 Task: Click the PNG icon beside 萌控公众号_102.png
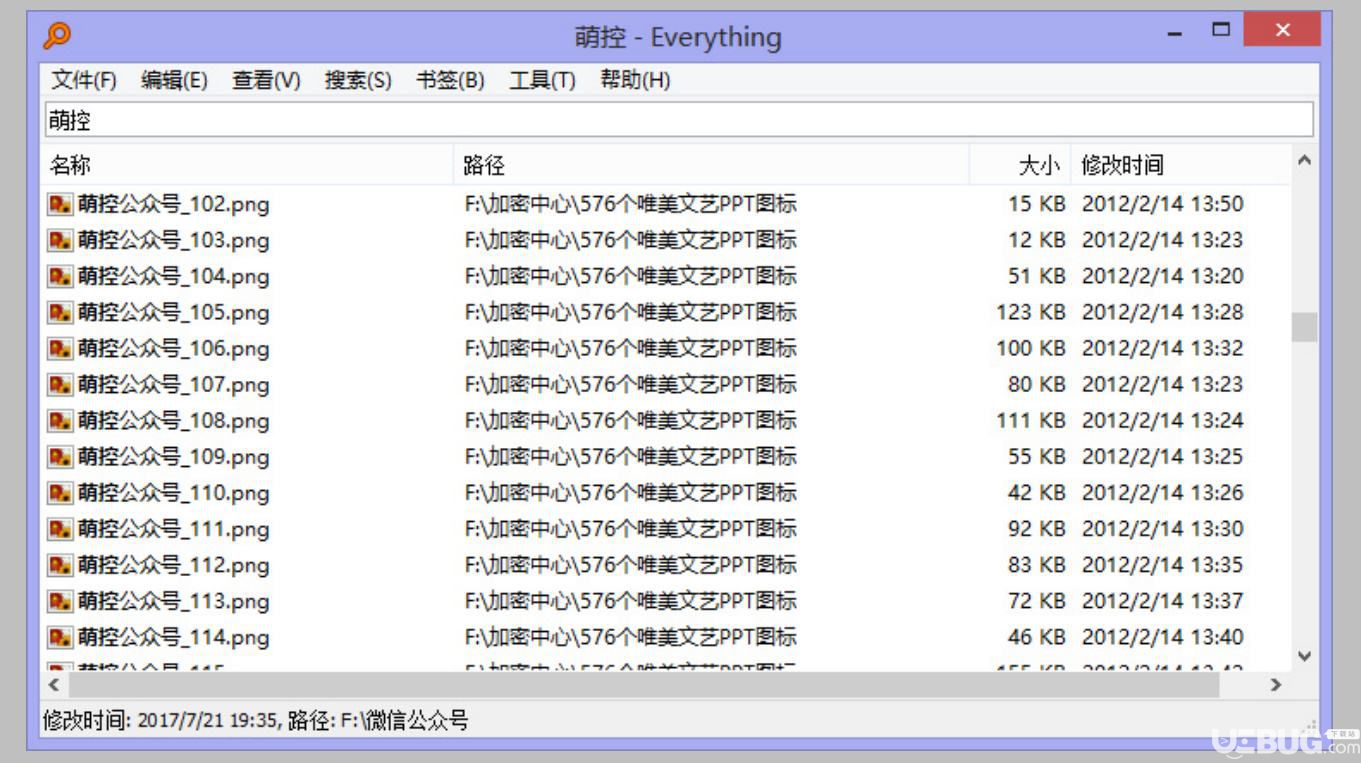pos(61,205)
